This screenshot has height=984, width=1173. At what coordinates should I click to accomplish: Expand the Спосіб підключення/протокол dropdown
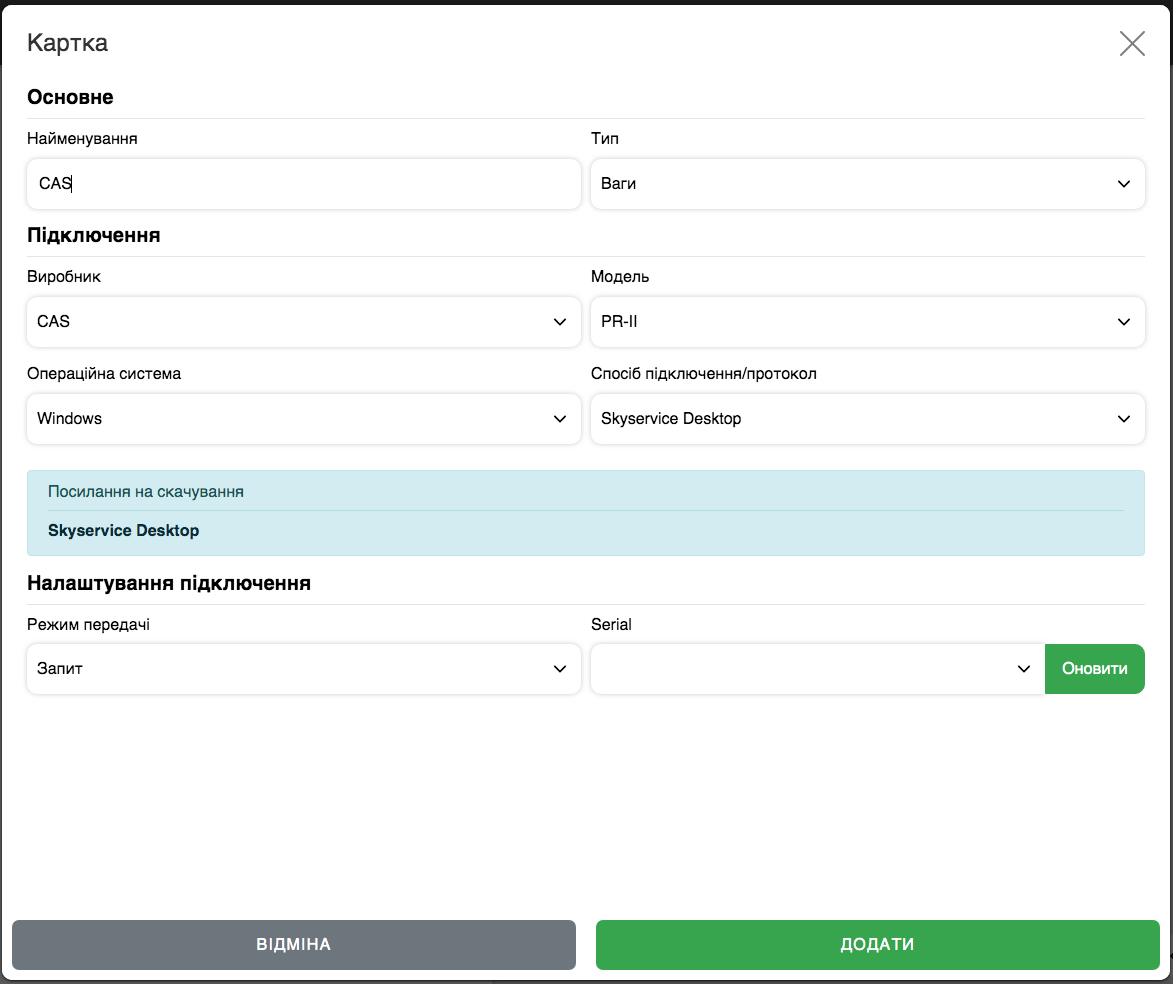pos(867,419)
